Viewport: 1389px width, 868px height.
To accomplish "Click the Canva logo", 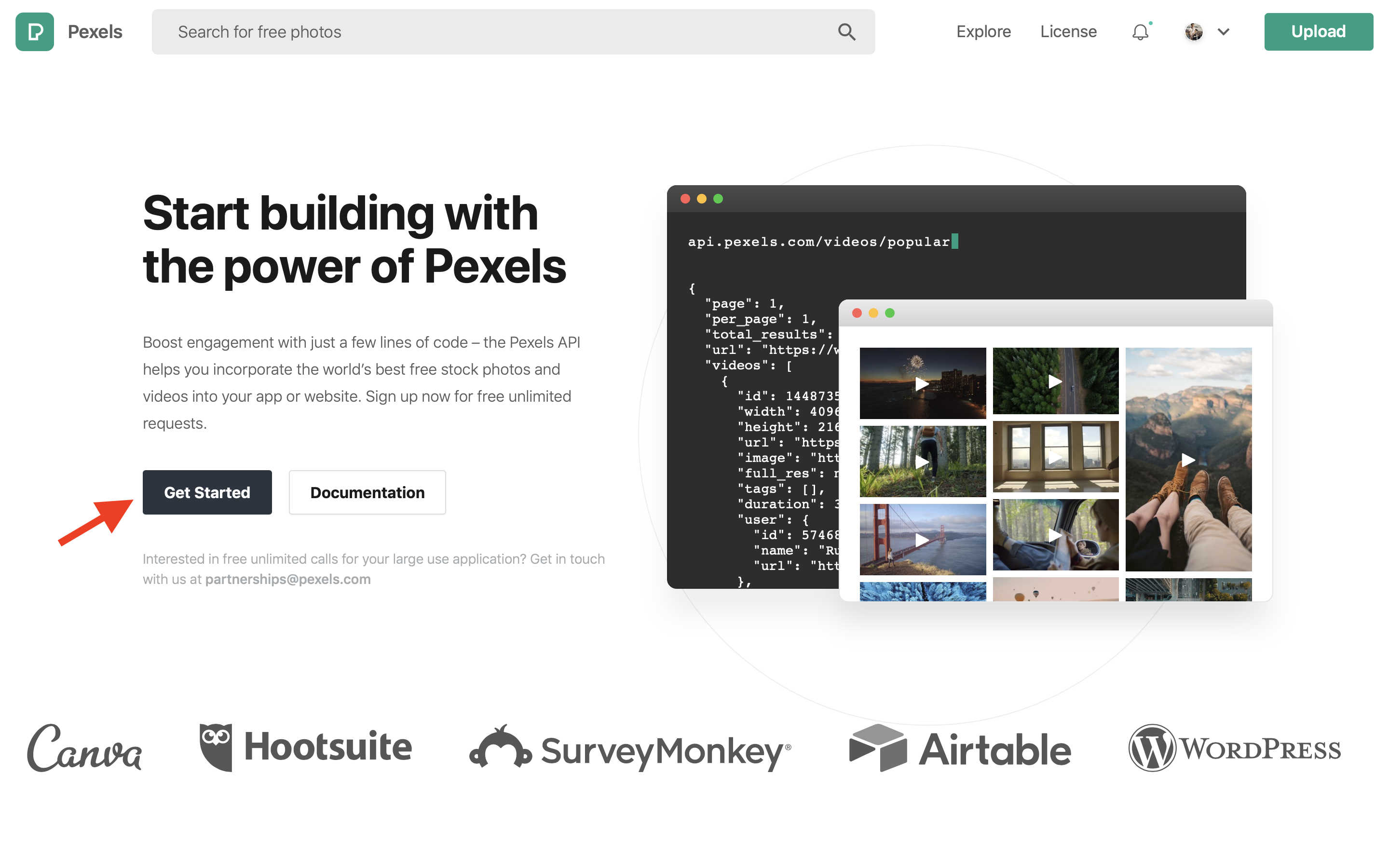I will point(84,747).
